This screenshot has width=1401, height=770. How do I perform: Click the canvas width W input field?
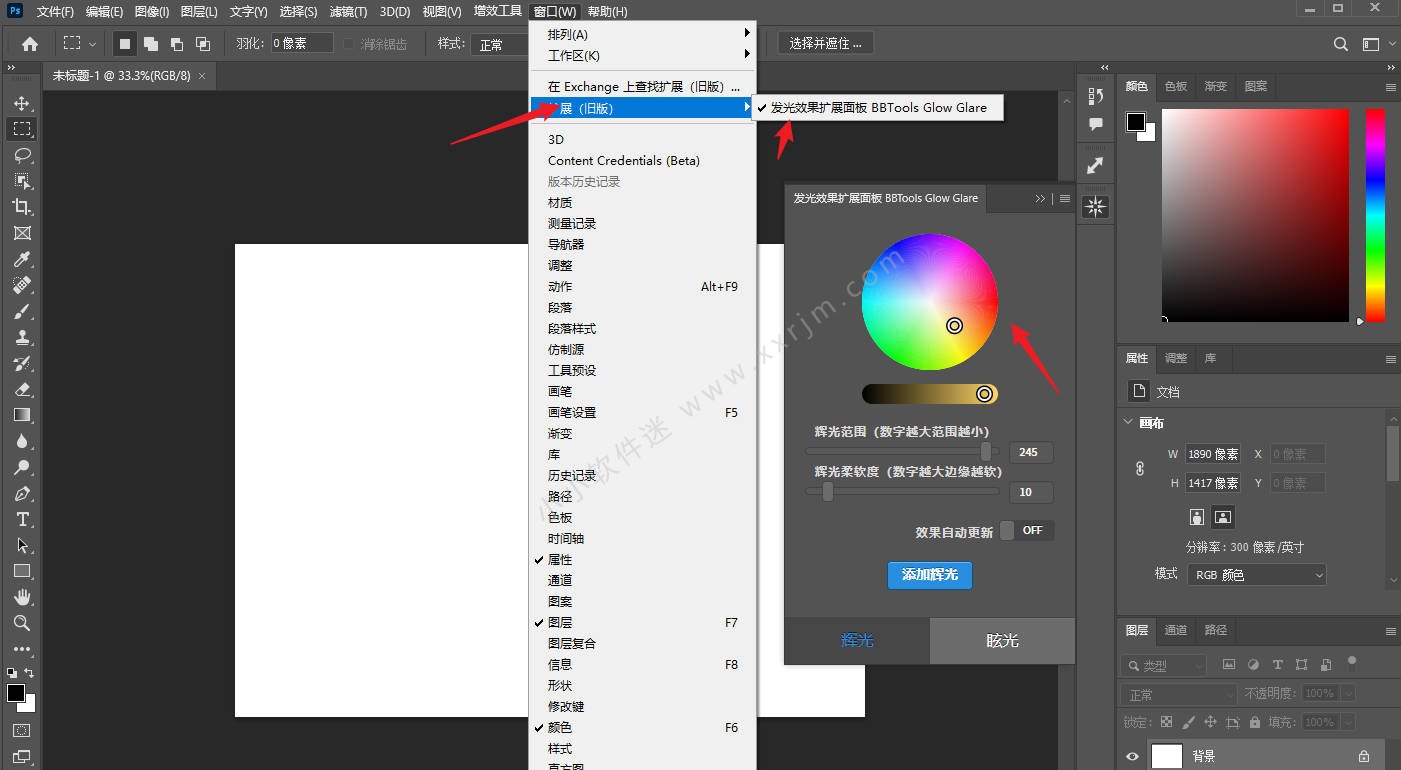click(x=1212, y=454)
